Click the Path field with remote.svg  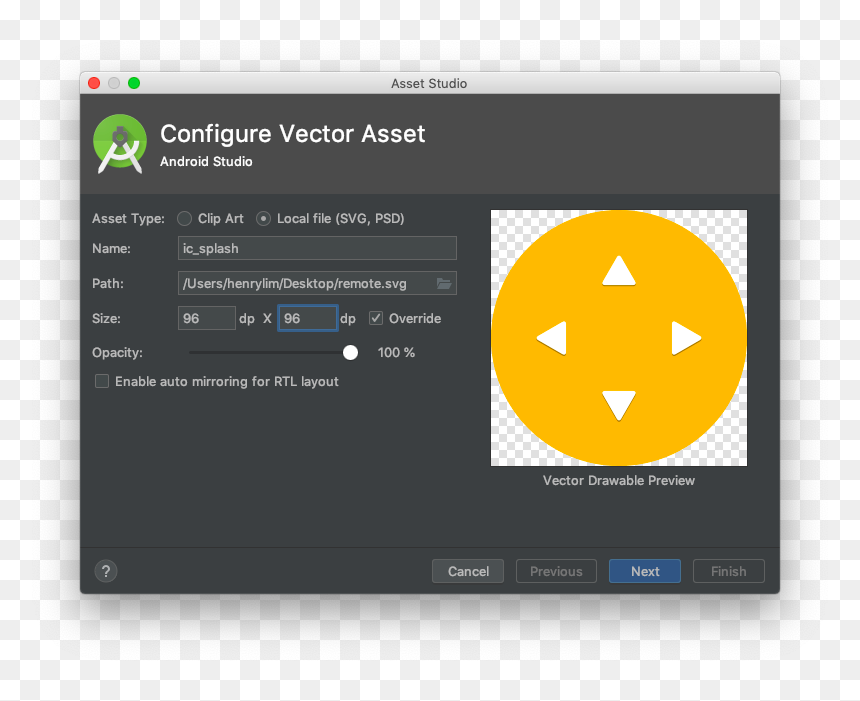(x=317, y=284)
